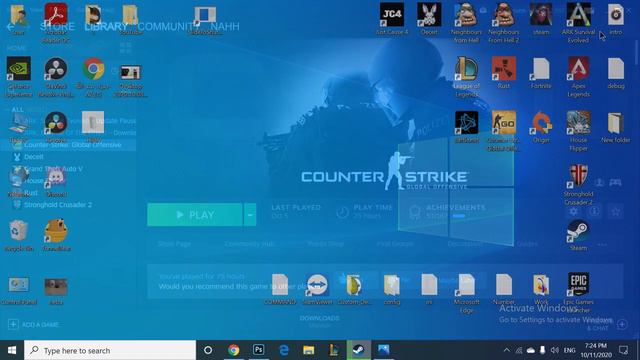This screenshot has height=360, width=640.
Task: Open the taskbar clock showing 7:24 PM
Action: (x=596, y=350)
